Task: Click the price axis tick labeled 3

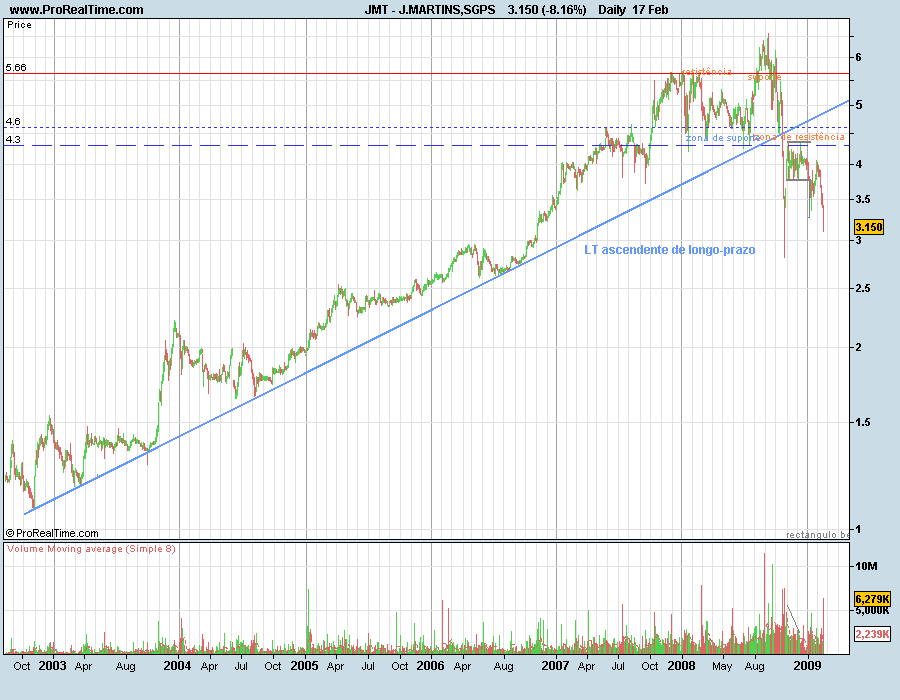Action: click(x=858, y=240)
